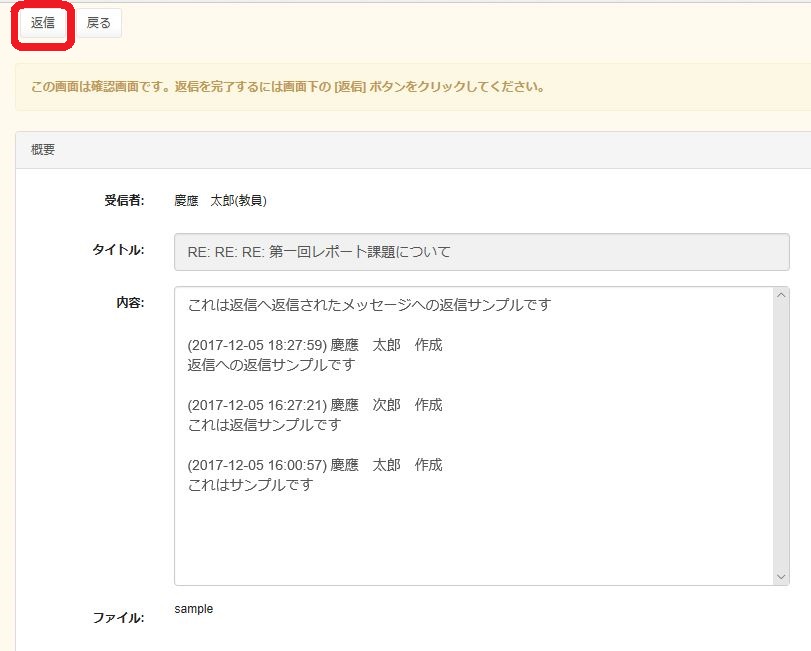The image size is (811, 651).
Task: Click the ファイル label
Action: pyautogui.click(x=118, y=618)
